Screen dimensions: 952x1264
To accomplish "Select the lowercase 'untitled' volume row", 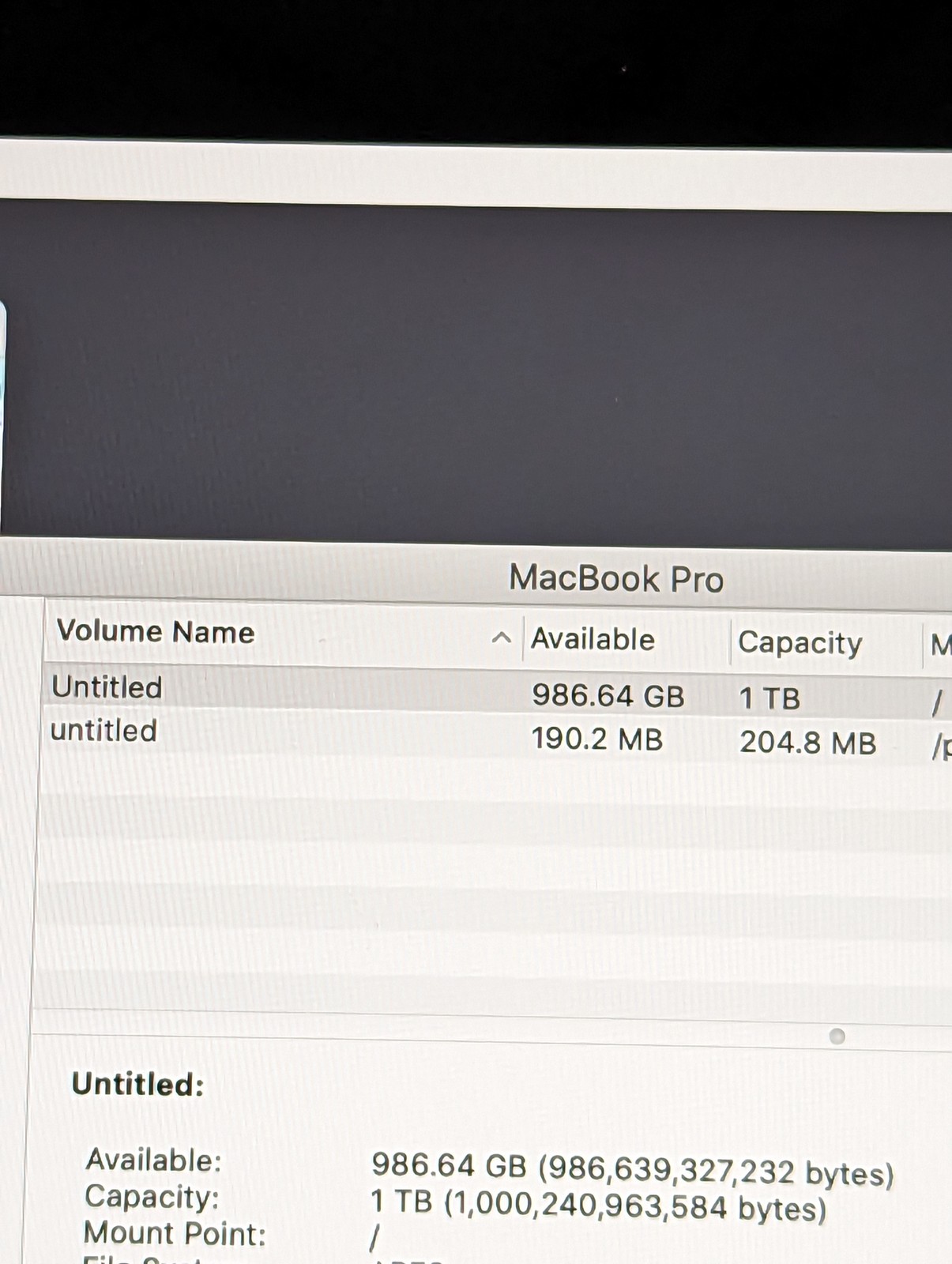I will [498, 736].
